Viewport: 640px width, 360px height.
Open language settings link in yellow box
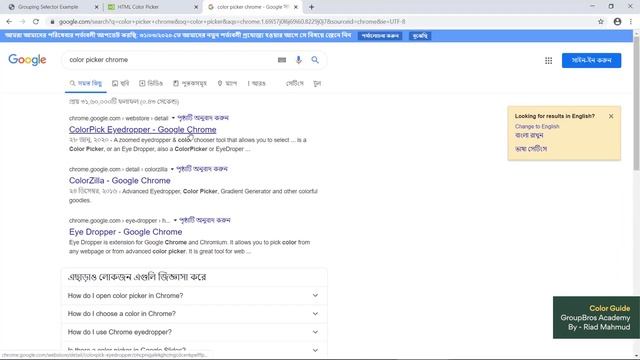click(531, 149)
